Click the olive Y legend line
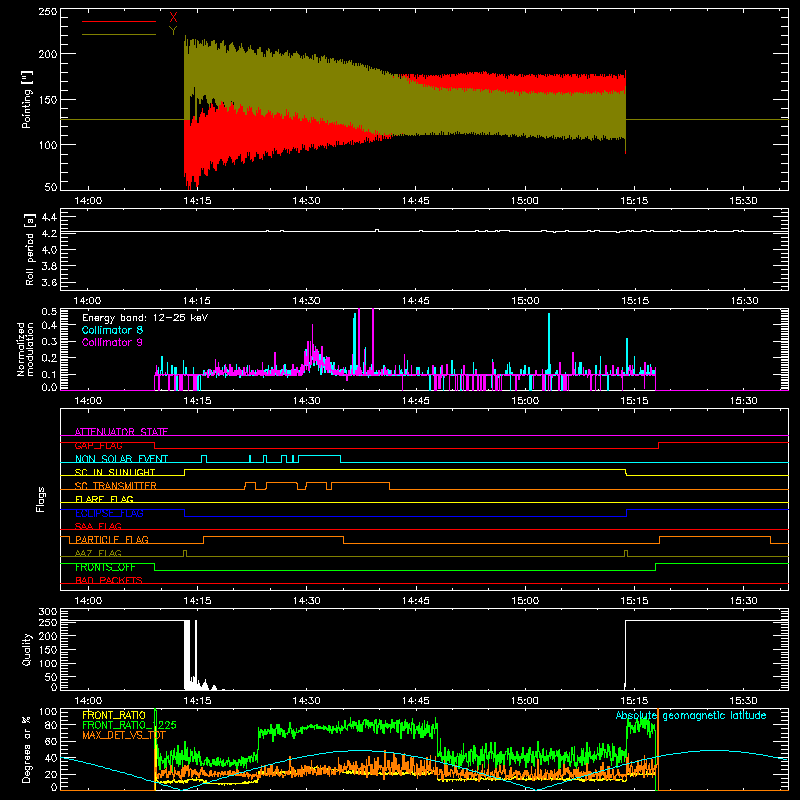Image resolution: width=800 pixels, height=800 pixels. (119, 34)
